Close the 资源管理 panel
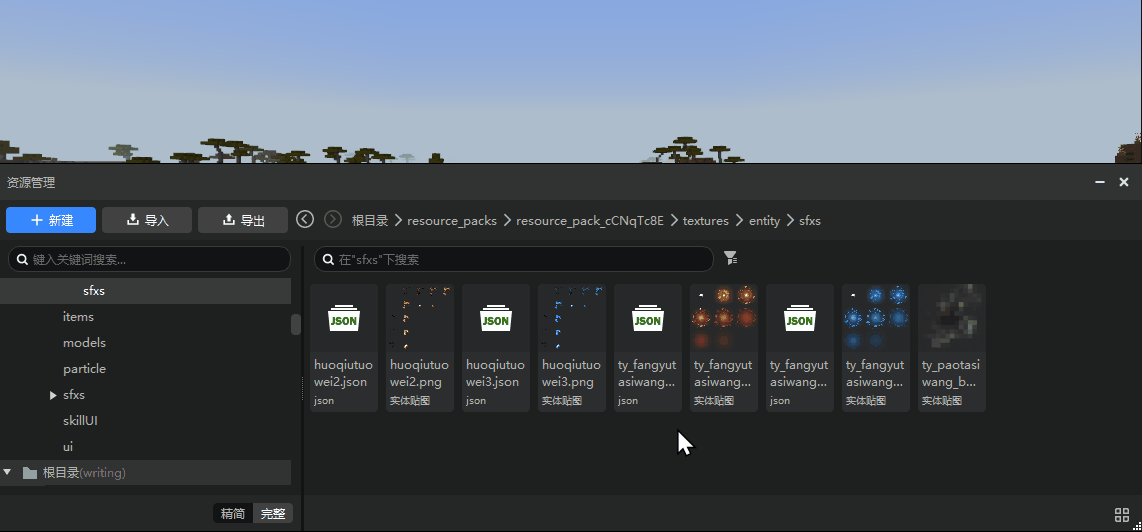 point(1124,182)
